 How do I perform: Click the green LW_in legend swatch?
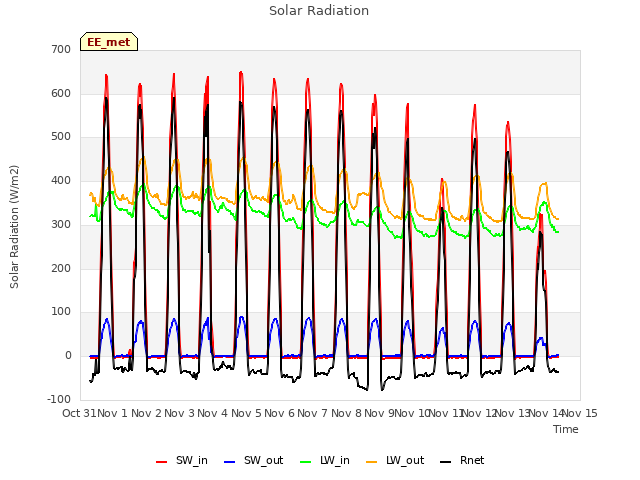[x=306, y=462]
